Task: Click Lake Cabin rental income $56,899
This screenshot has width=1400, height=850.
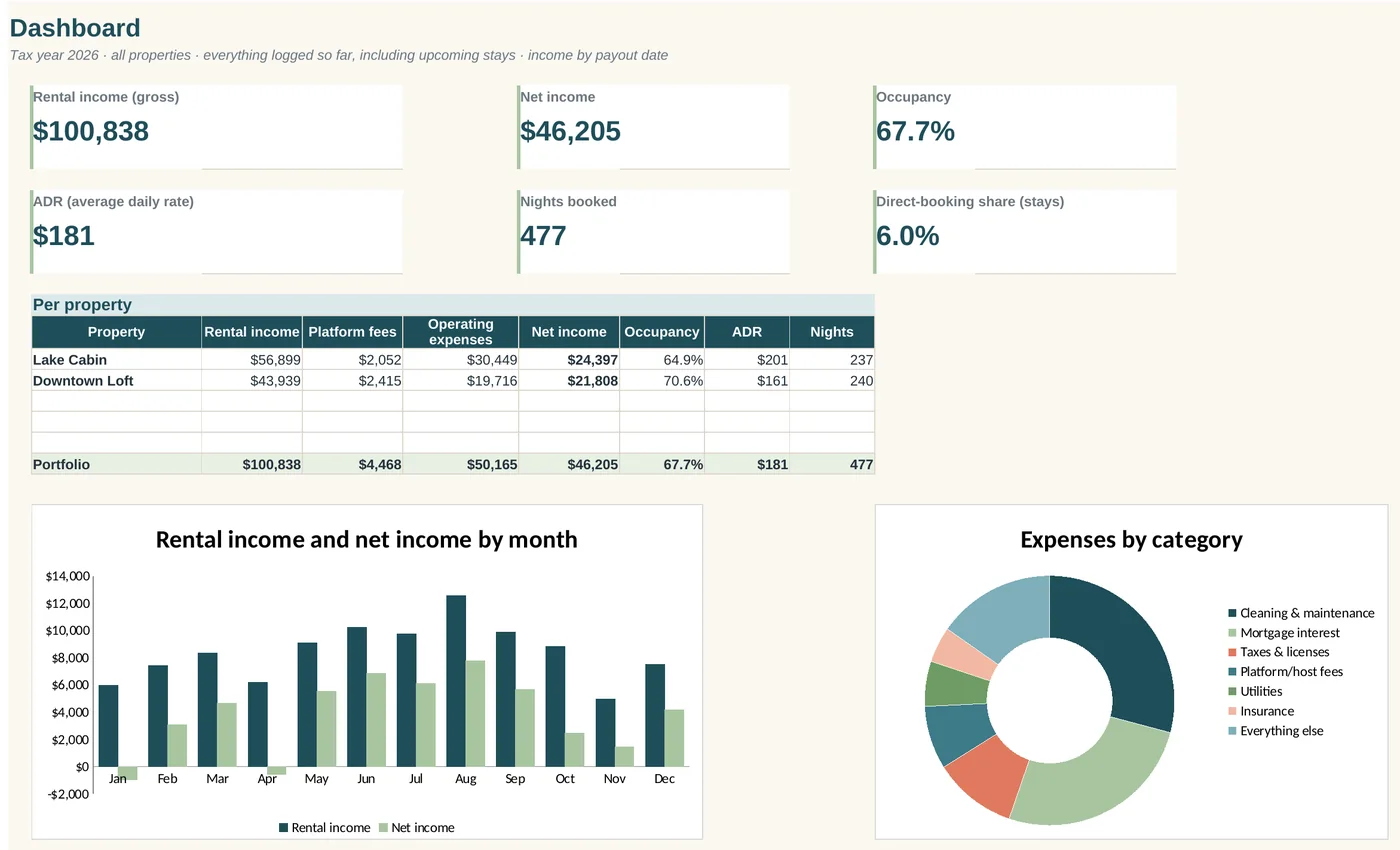Action: pyautogui.click(x=275, y=360)
